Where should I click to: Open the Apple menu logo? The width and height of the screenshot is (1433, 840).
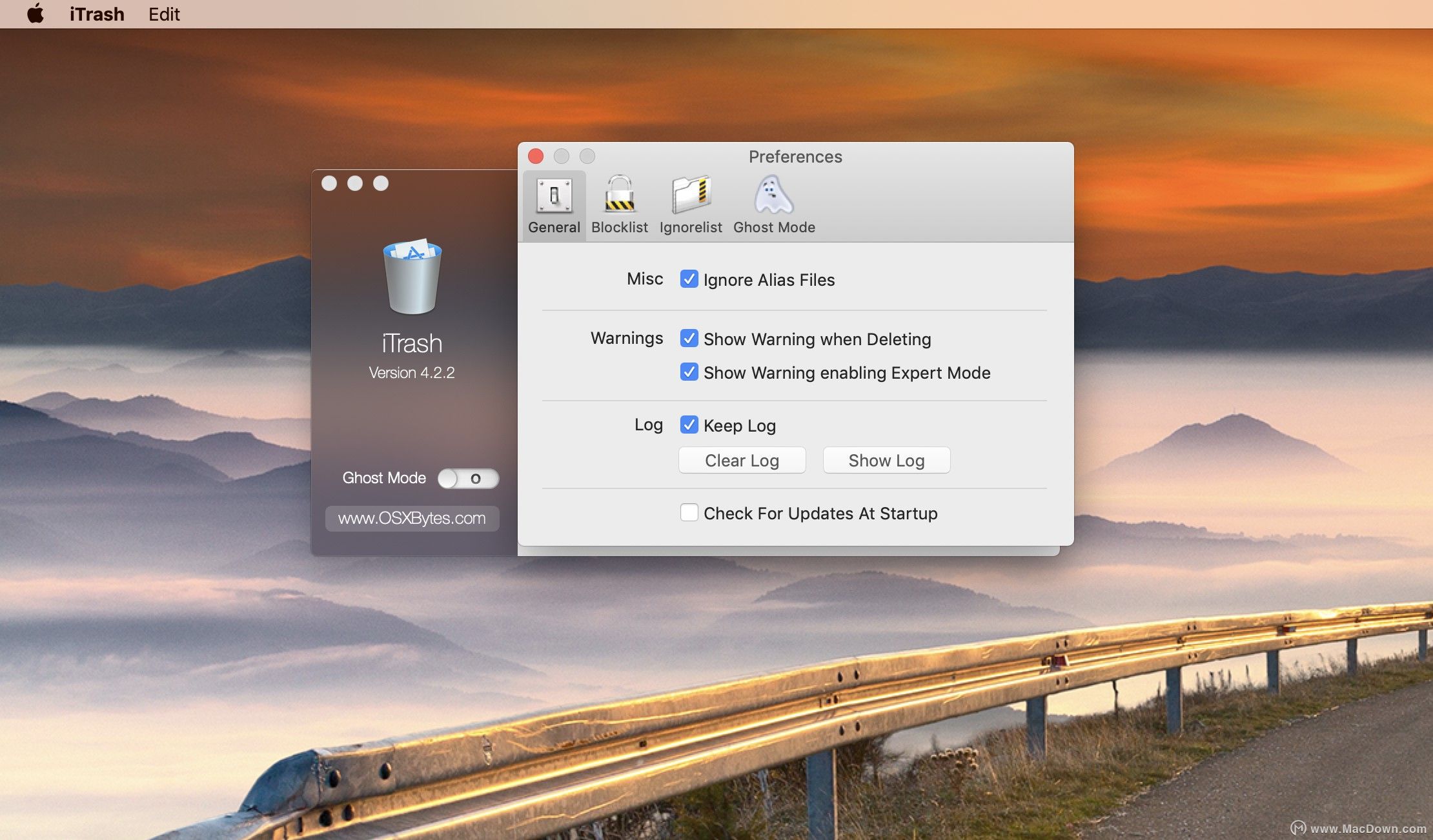tap(36, 14)
